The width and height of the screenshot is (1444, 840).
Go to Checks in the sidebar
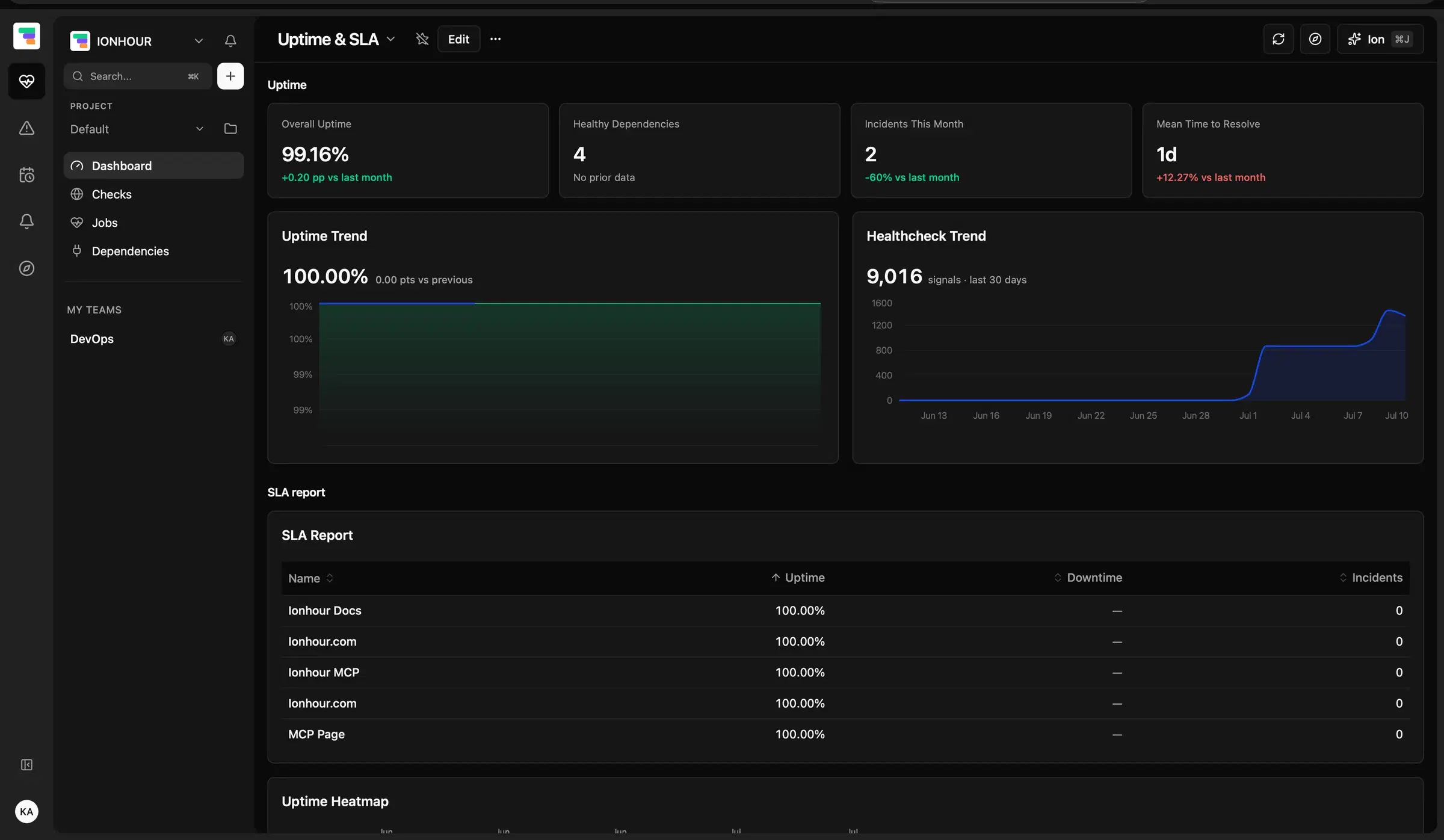point(153,194)
